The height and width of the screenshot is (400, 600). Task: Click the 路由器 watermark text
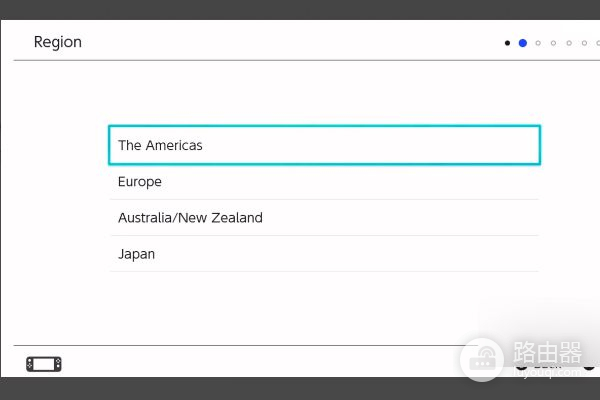point(546,352)
